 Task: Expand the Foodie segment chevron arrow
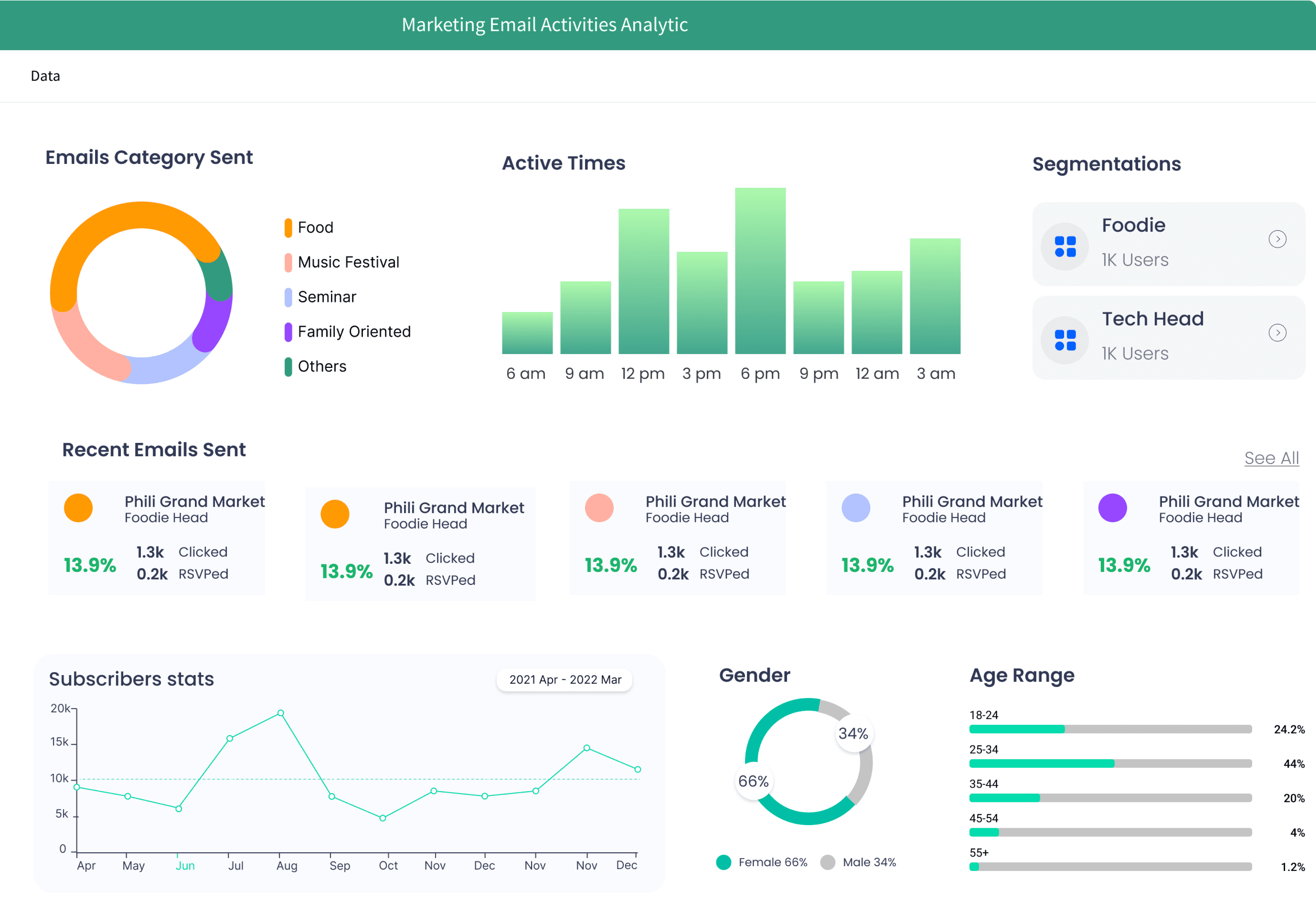click(x=1277, y=239)
